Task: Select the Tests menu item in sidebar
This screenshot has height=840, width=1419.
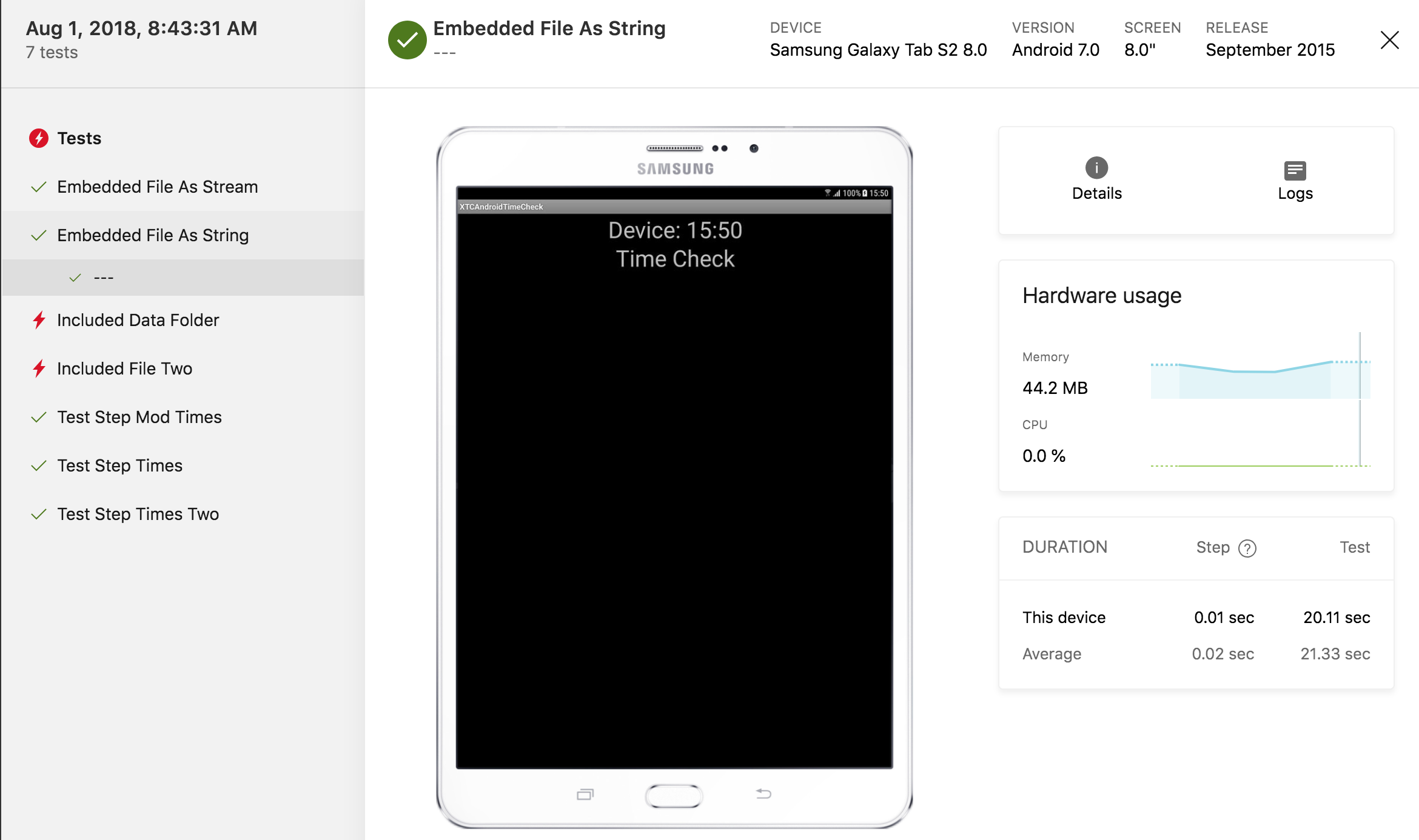Action: pos(79,138)
